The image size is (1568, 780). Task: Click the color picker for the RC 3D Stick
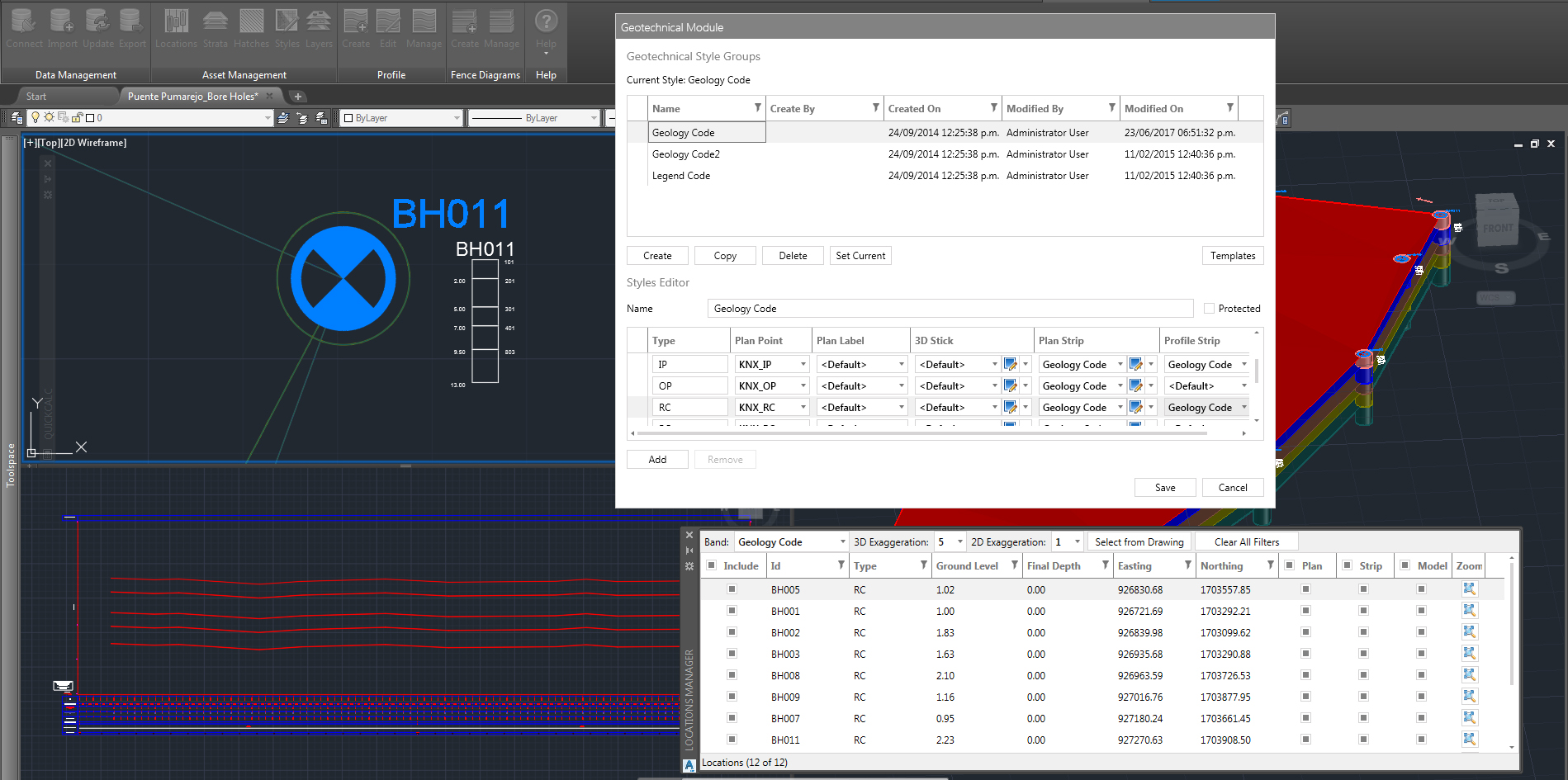(x=1010, y=406)
